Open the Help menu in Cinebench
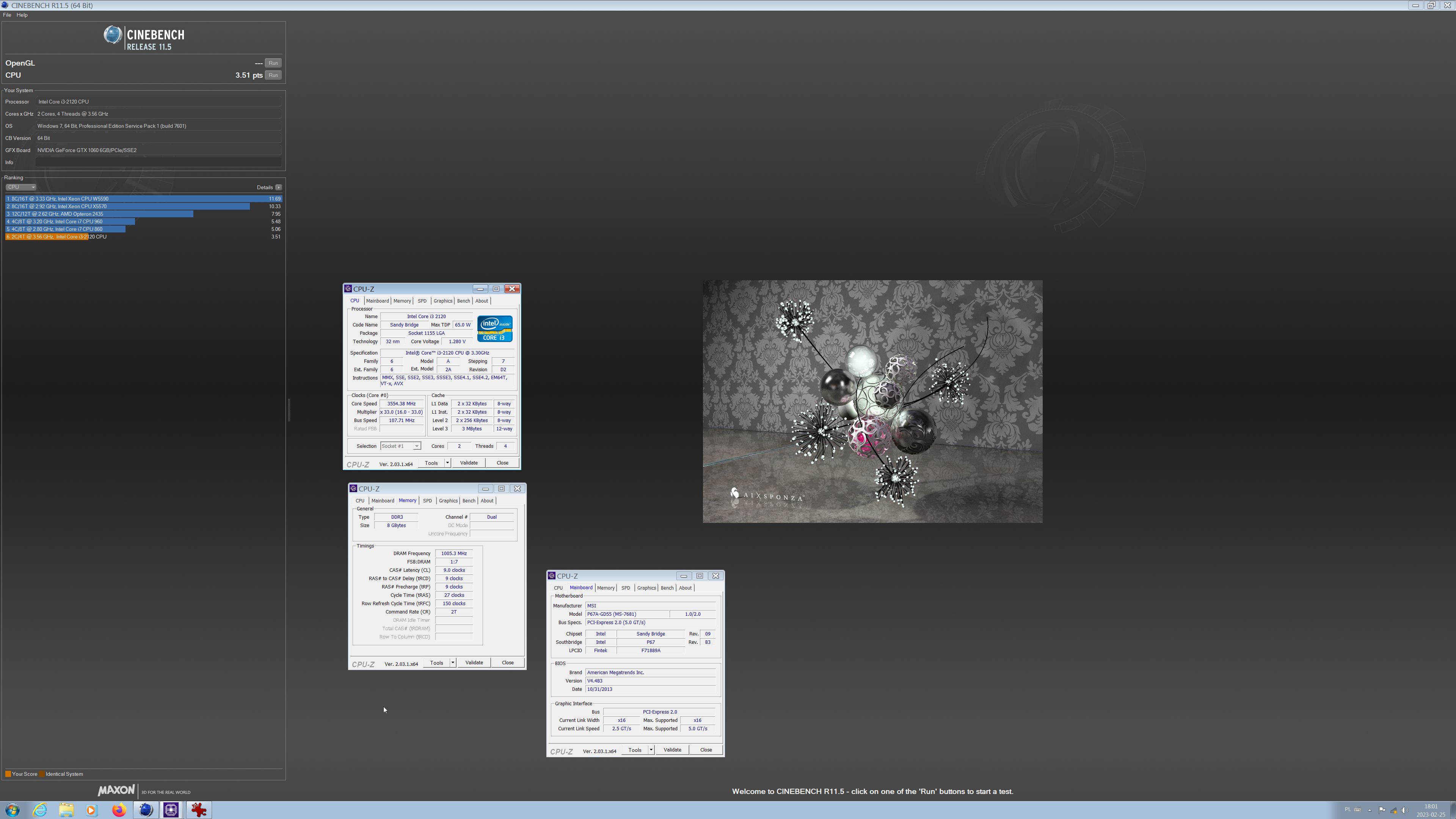 22,15
